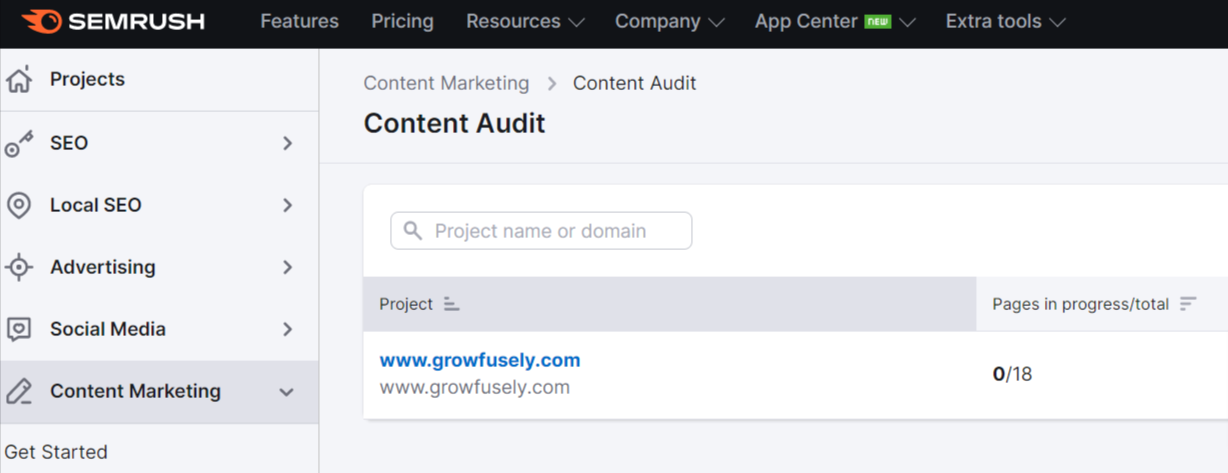Expand the Local SEO sidebar section

tap(287, 205)
